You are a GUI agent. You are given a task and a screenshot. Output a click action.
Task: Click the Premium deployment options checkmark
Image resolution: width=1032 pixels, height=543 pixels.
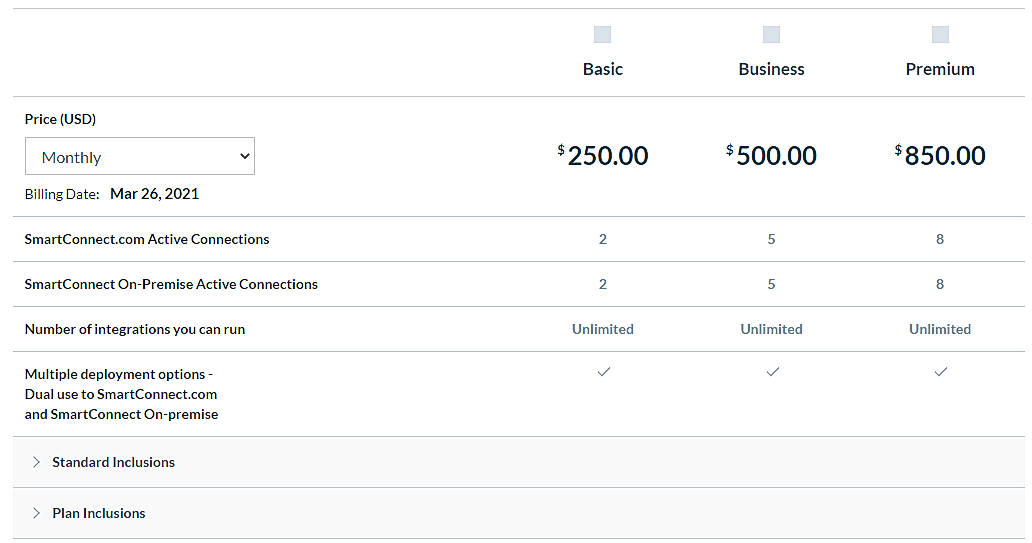click(x=941, y=372)
